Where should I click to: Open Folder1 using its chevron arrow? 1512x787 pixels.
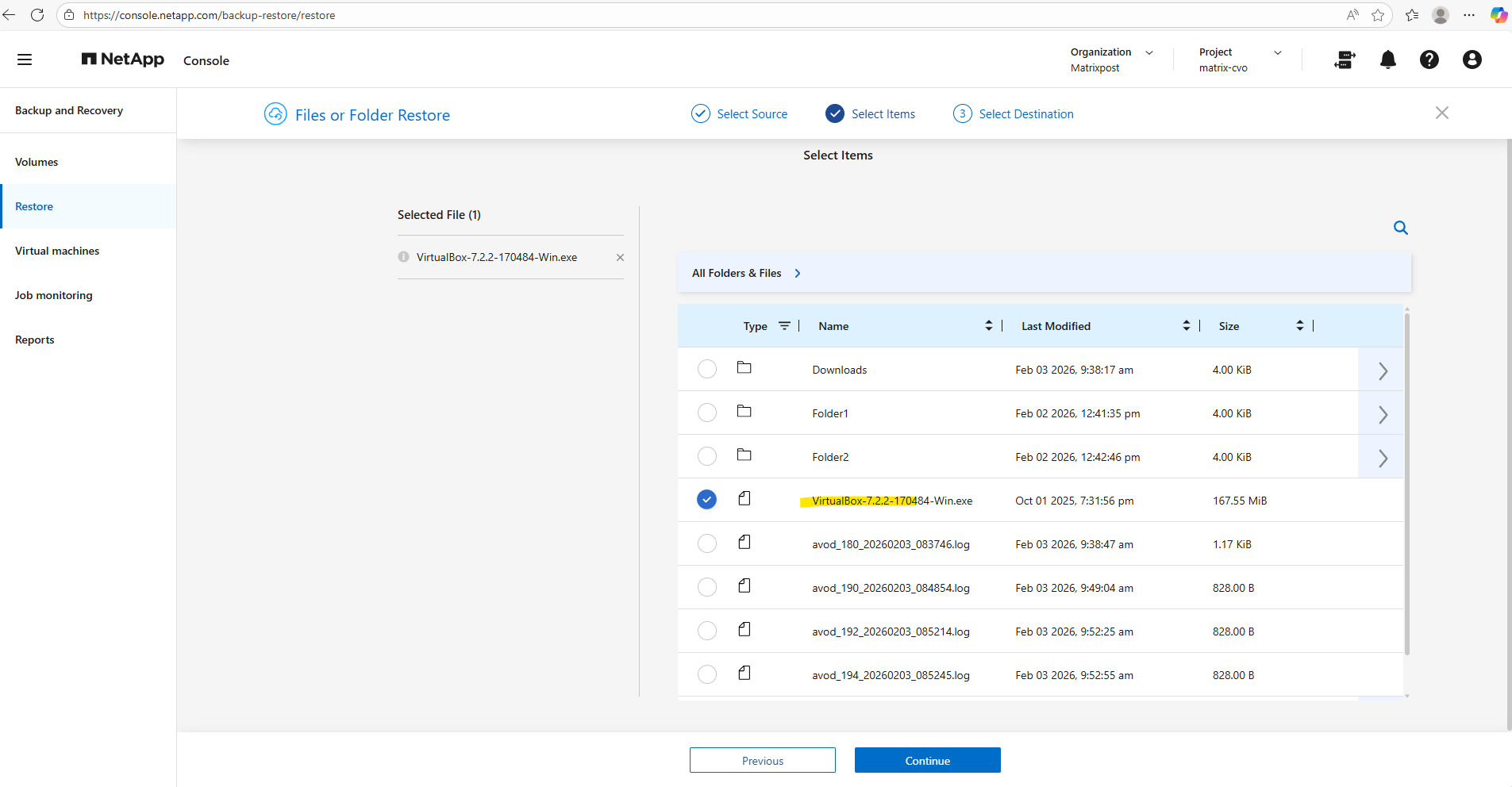click(1382, 414)
